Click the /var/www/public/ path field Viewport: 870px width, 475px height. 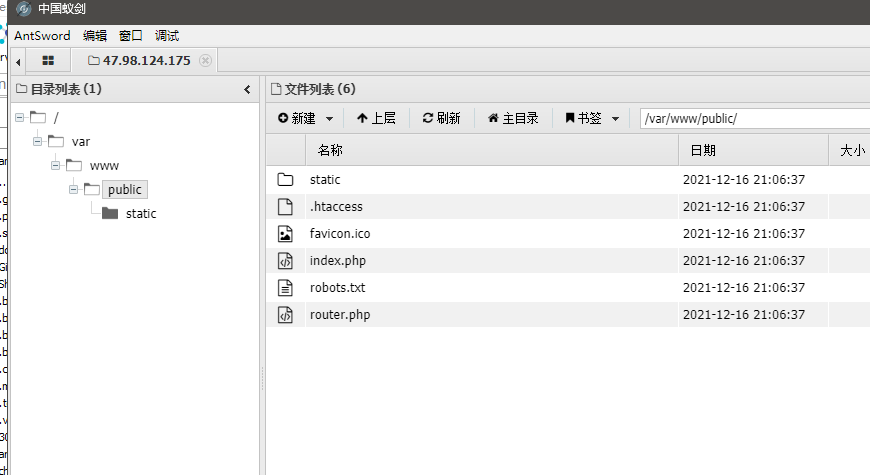click(x=755, y=118)
